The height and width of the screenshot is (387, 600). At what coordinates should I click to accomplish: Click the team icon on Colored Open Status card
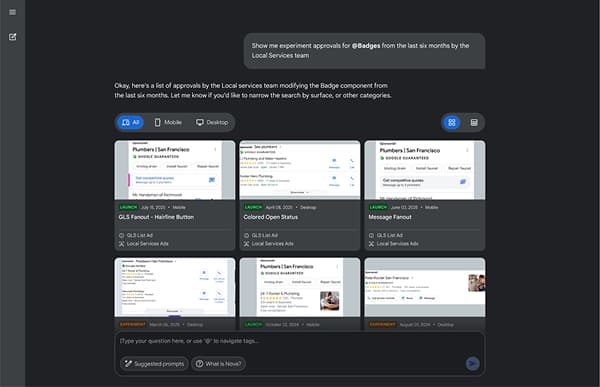tap(246, 244)
